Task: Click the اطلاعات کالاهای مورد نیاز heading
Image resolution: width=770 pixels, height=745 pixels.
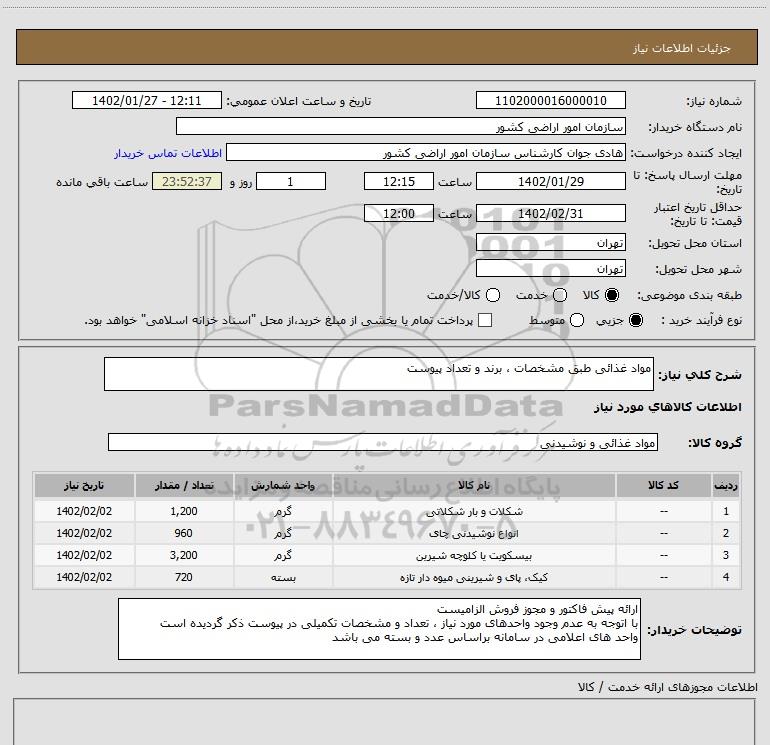Action: [x=668, y=407]
